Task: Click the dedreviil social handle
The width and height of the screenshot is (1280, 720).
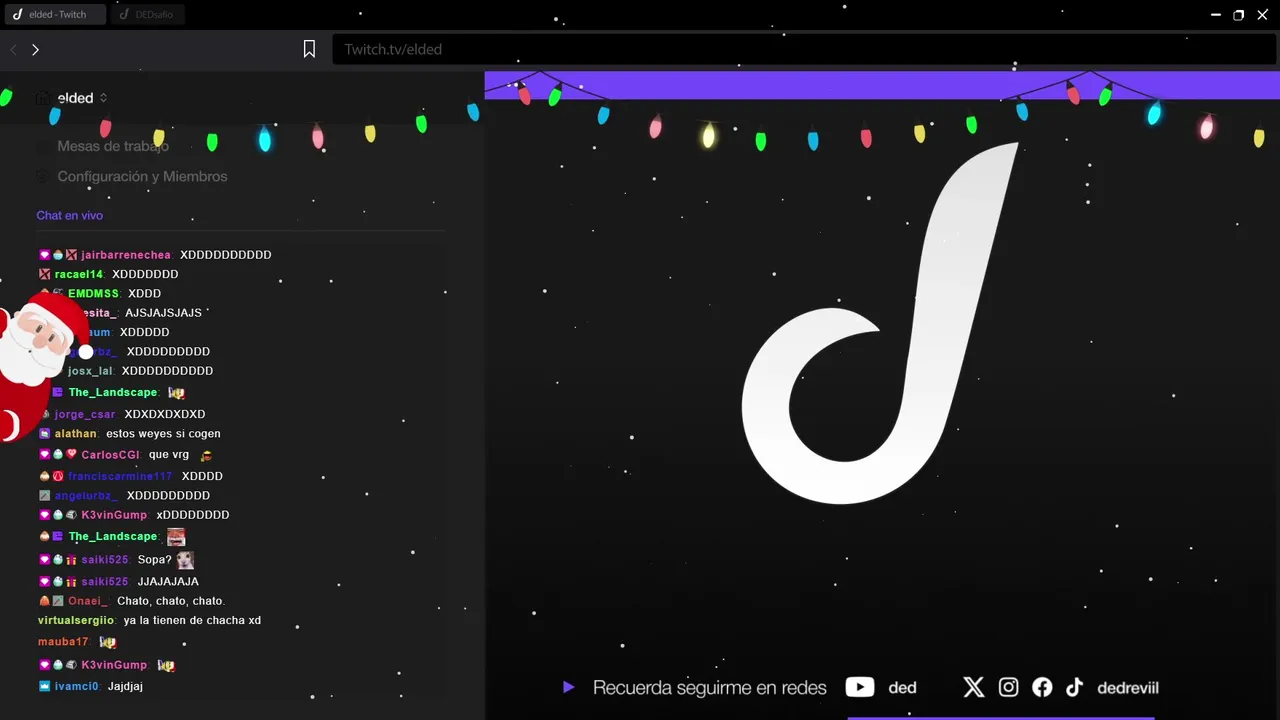Action: point(1128,688)
